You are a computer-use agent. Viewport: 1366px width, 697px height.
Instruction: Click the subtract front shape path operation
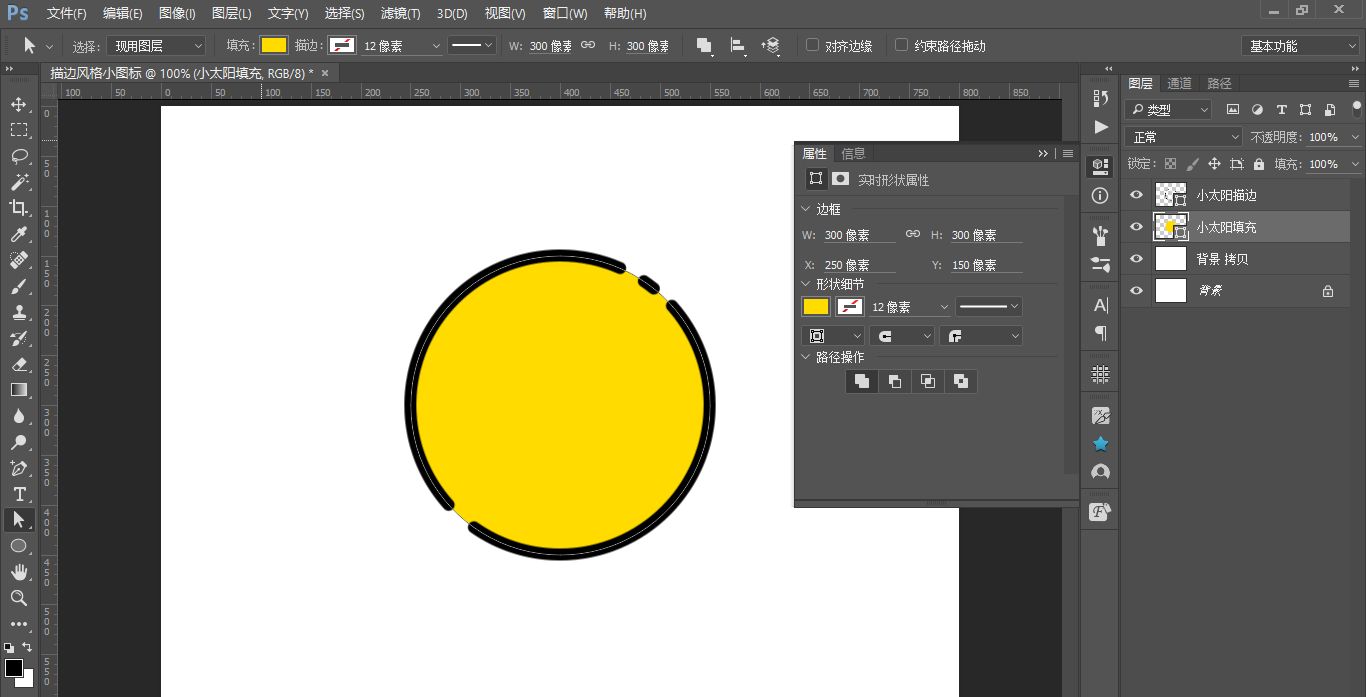(x=895, y=381)
